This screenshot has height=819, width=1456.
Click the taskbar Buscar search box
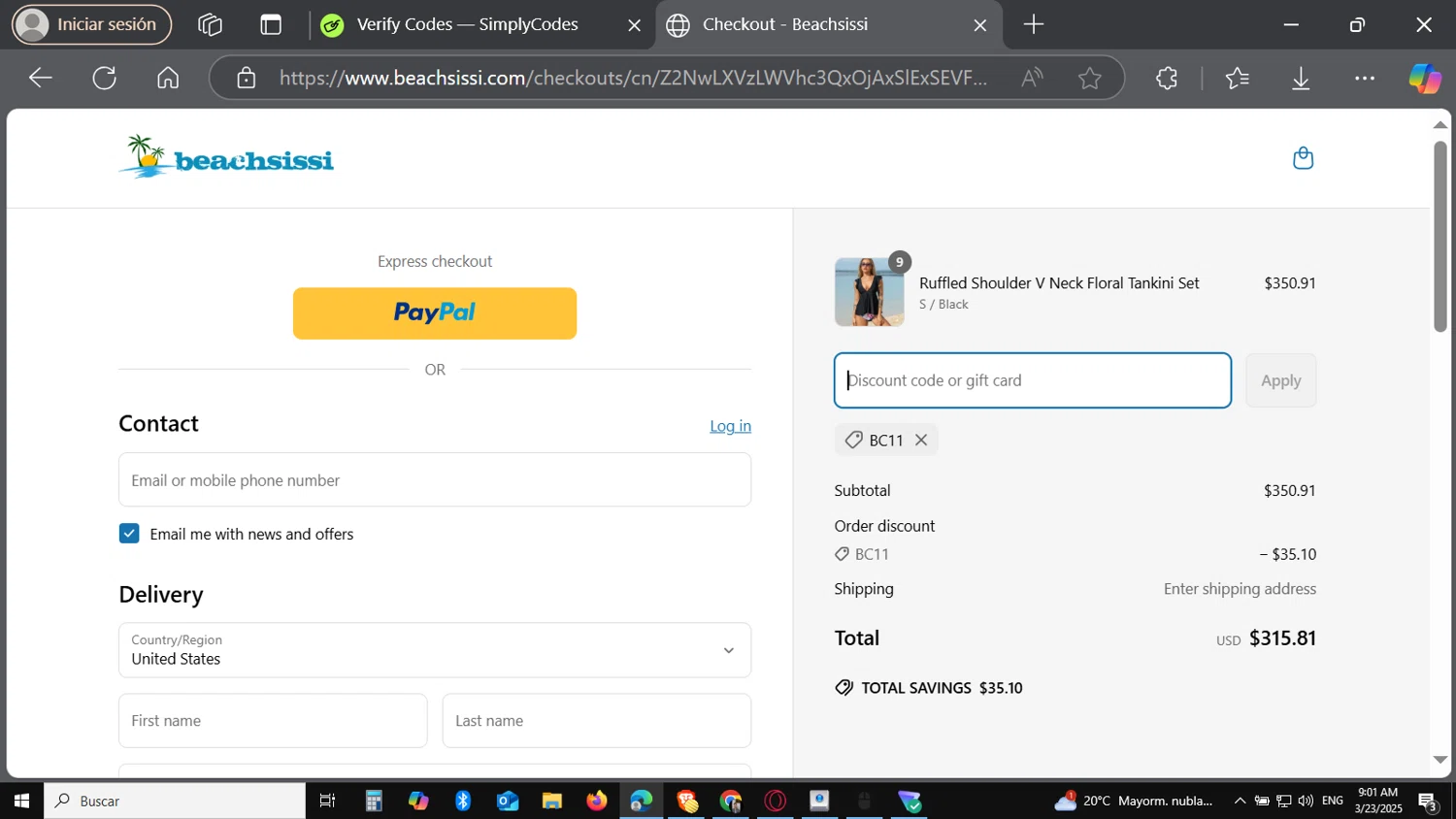click(x=175, y=801)
